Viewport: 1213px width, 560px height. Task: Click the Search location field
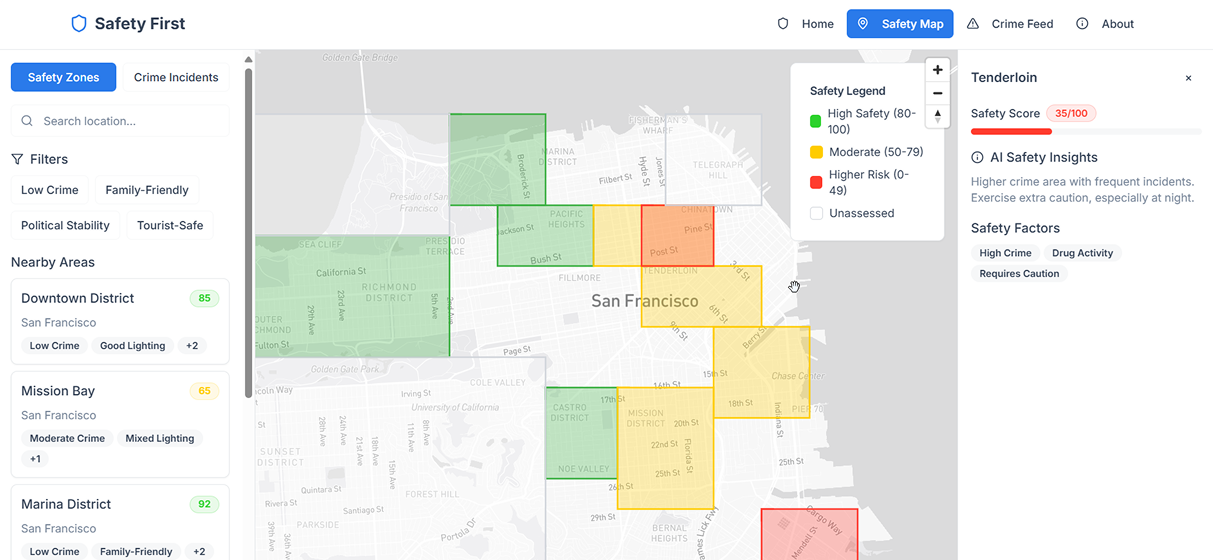click(x=120, y=121)
